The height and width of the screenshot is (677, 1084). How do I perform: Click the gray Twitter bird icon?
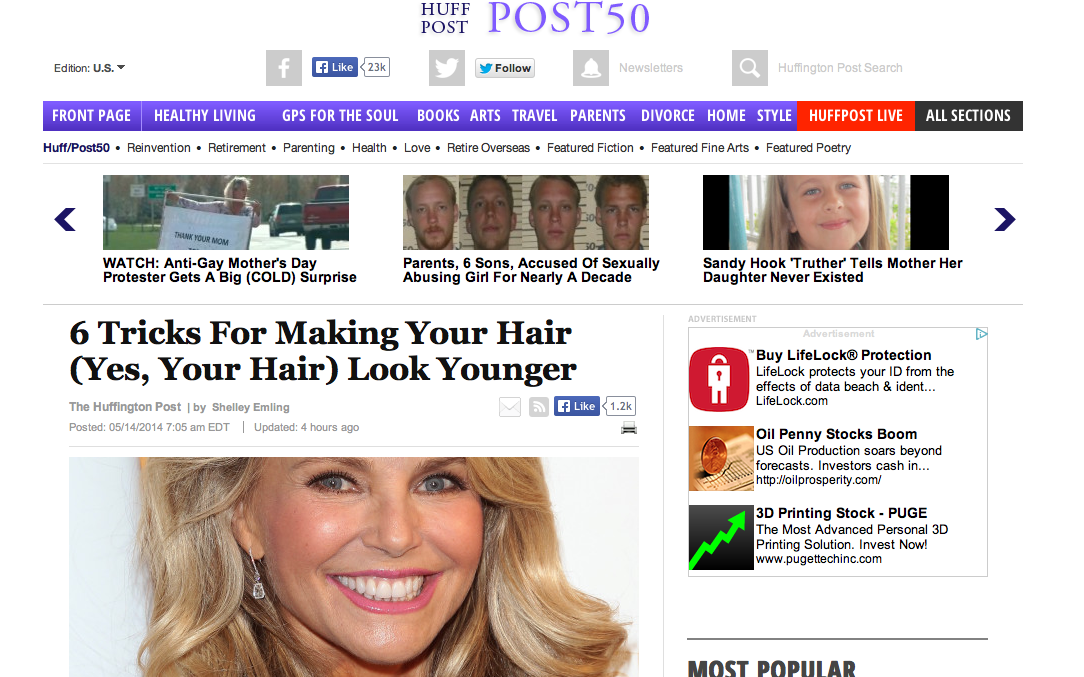point(447,68)
